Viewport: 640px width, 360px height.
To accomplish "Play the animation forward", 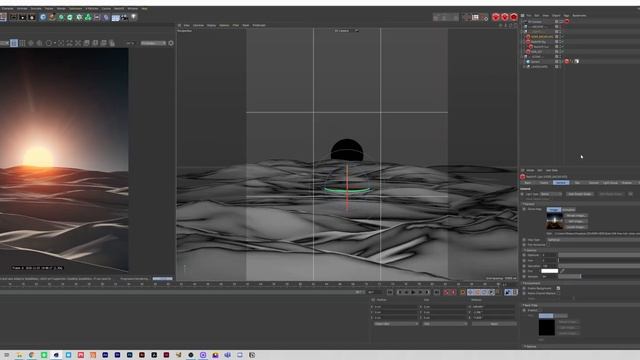I will [x=413, y=292].
